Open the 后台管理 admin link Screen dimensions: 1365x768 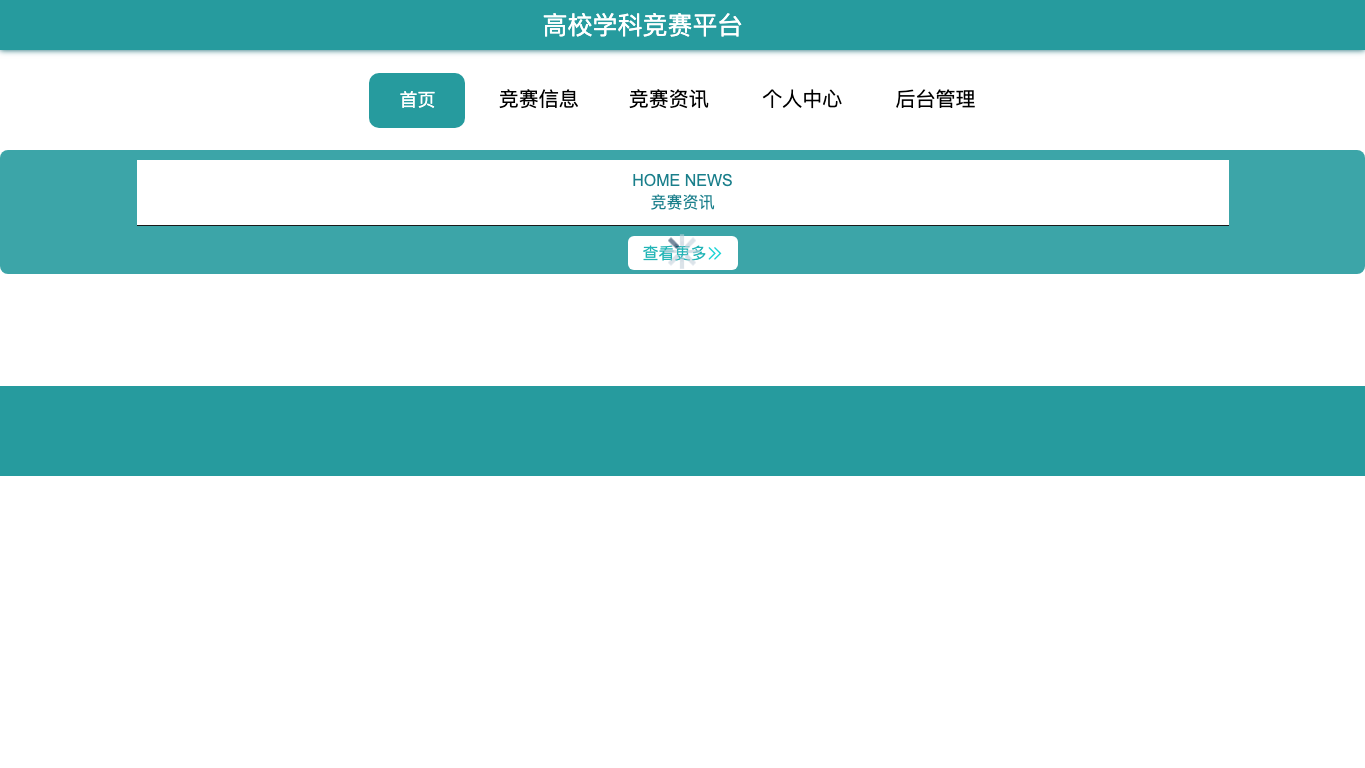[935, 100]
